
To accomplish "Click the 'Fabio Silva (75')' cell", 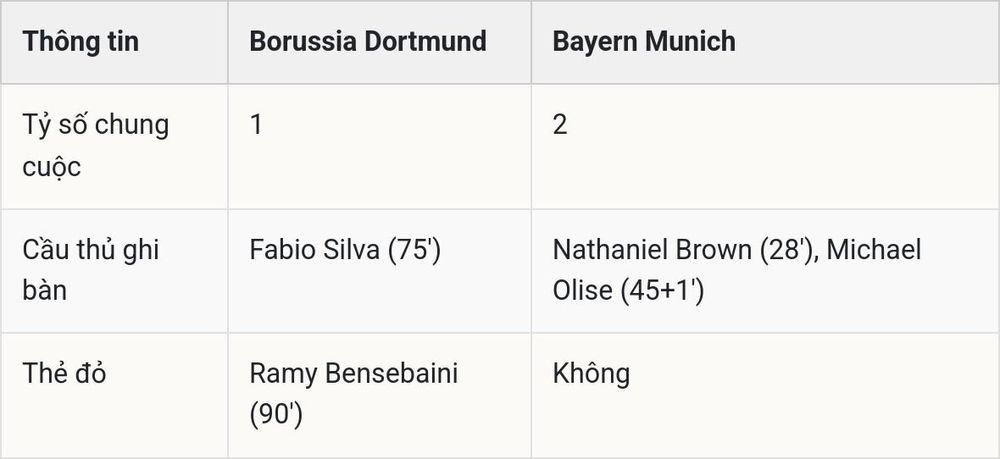I will click(345, 250).
